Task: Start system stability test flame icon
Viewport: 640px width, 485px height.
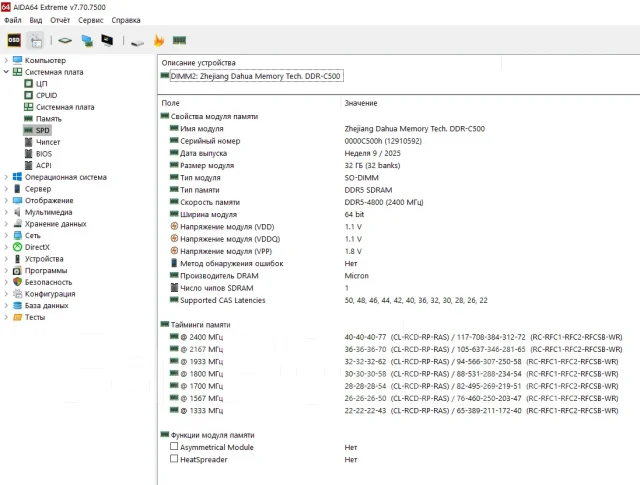Action: (x=159, y=40)
